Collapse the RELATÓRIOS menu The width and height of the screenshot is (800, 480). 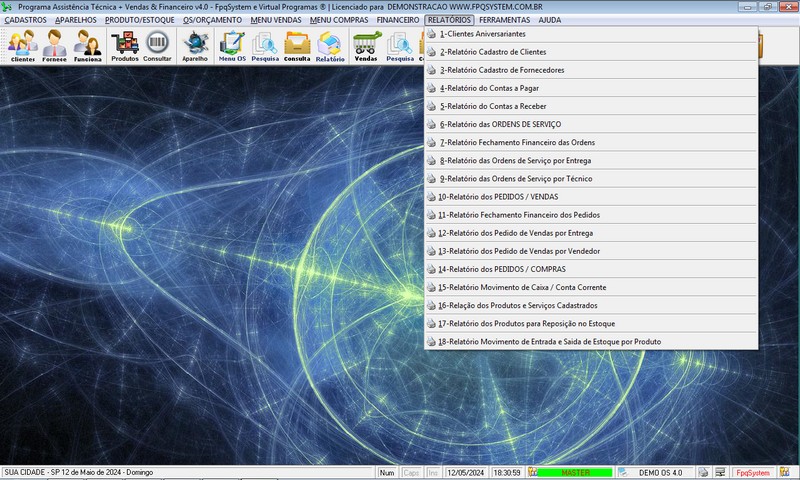[x=449, y=20]
